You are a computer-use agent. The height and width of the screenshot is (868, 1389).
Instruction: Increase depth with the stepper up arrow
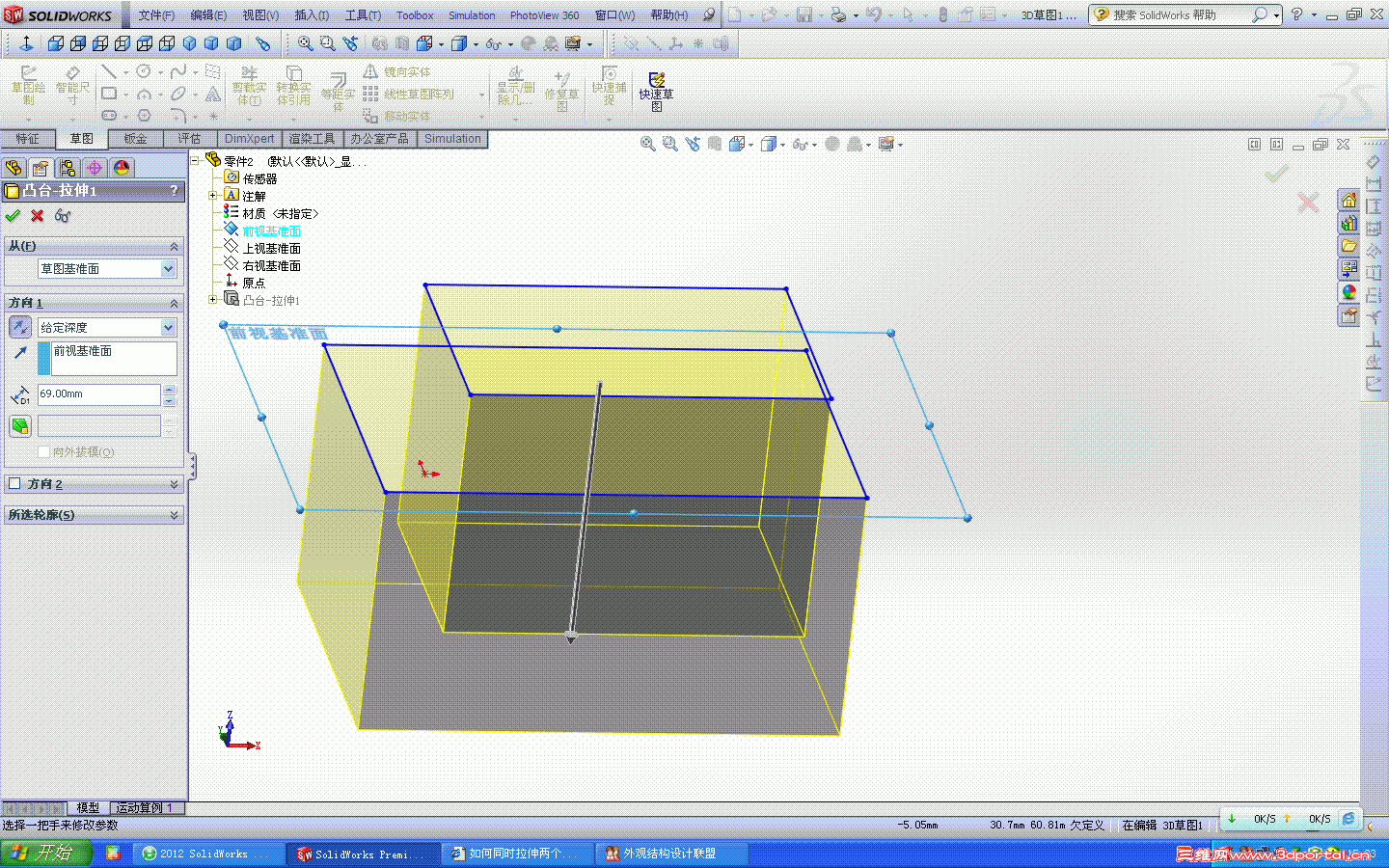click(x=170, y=390)
